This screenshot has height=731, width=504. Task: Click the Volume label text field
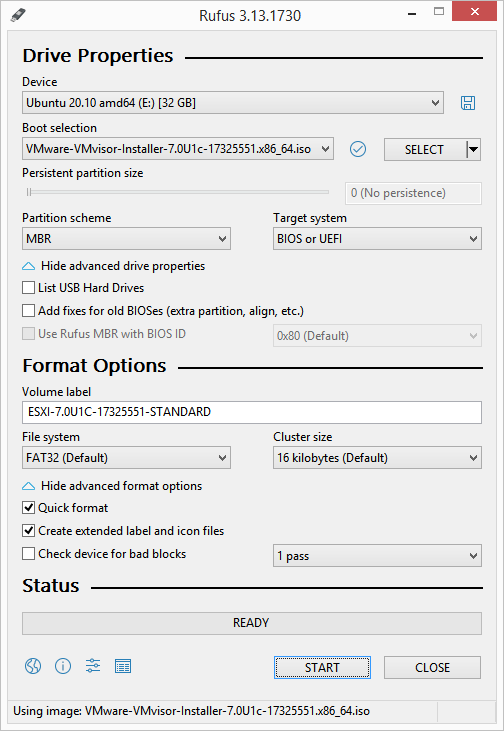click(252, 412)
